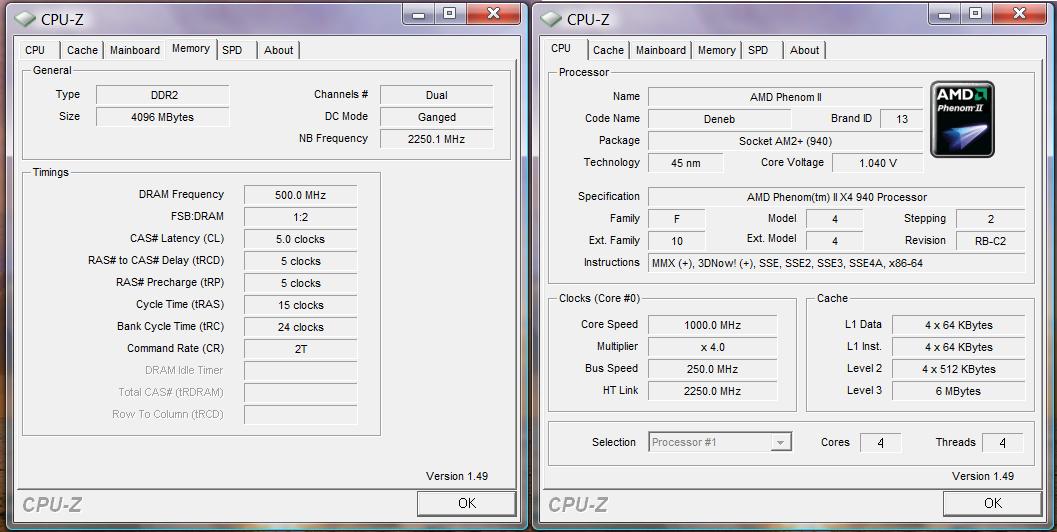Screen dimensions: 1057x532
Task: Click the empty Row To Column field
Action: (x=301, y=415)
